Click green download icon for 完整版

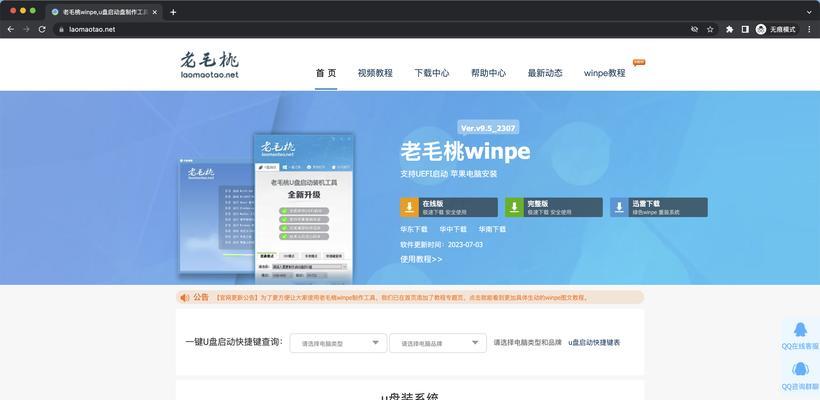click(x=514, y=207)
